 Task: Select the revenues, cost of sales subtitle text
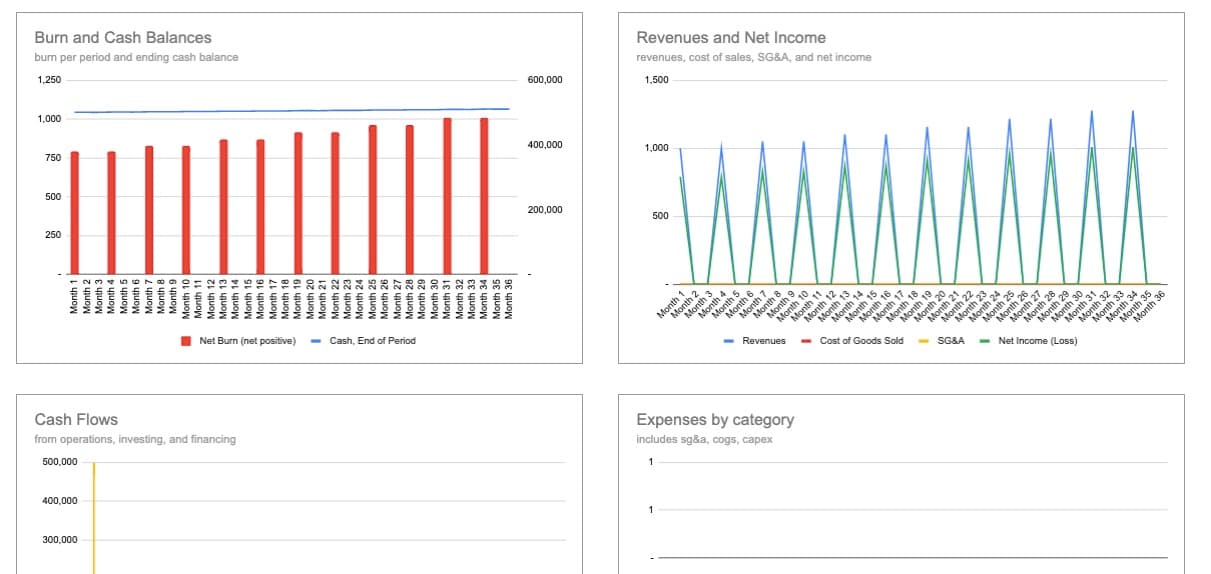pos(753,58)
